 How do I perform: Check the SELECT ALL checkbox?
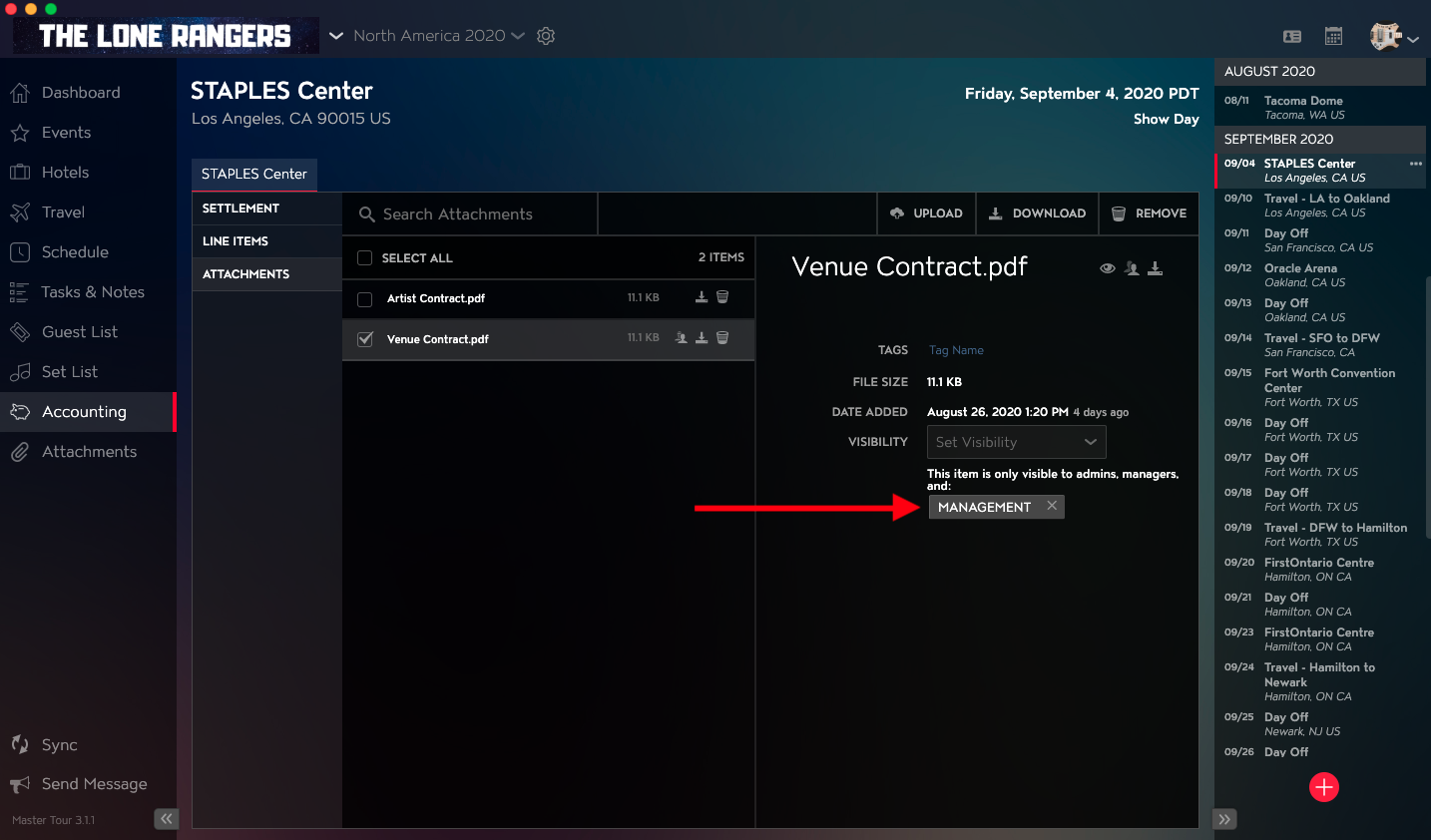[365, 258]
